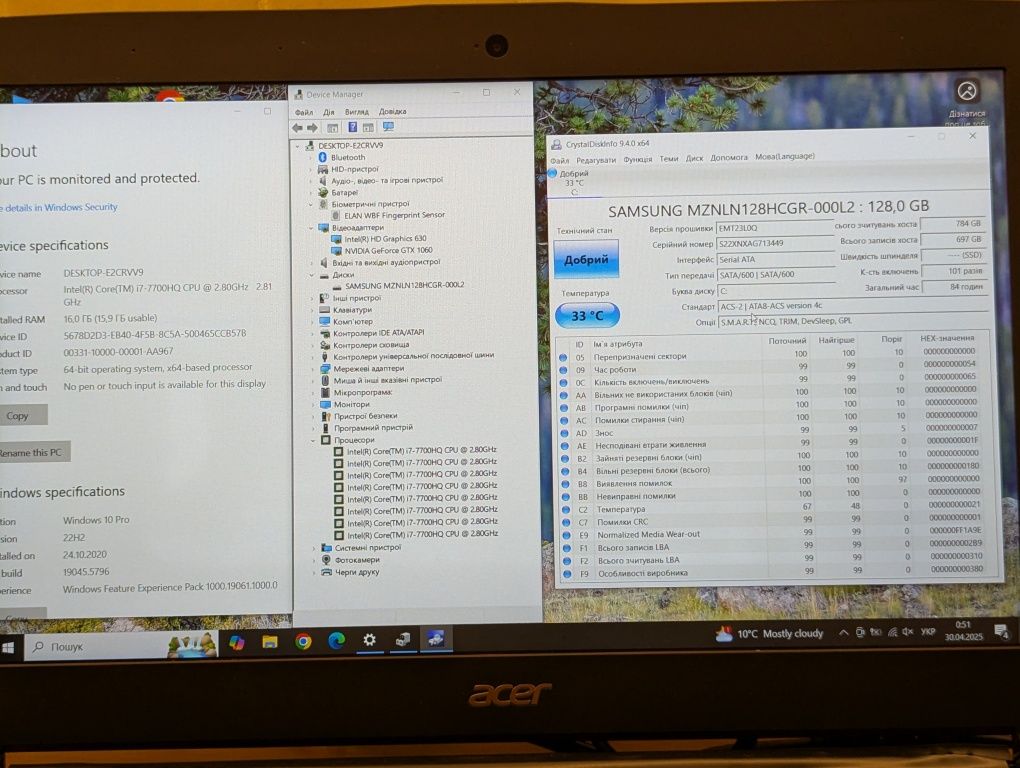Open Google Chrome from the taskbar
This screenshot has width=1020, height=768.
click(302, 642)
